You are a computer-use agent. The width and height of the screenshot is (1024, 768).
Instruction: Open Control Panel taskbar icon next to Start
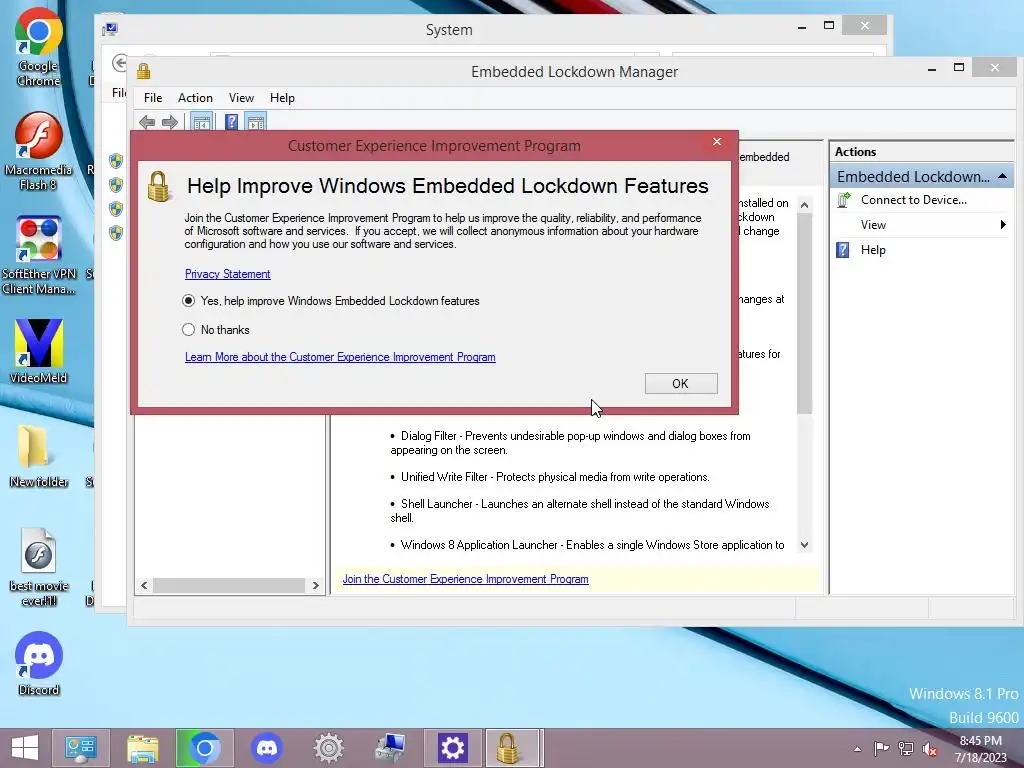pos(80,748)
